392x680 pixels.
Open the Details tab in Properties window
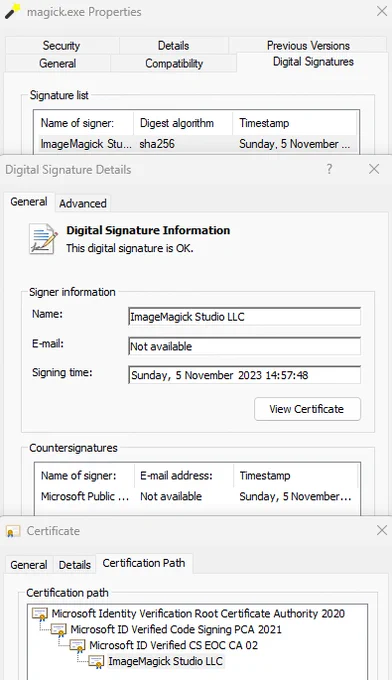pyautogui.click(x=173, y=46)
